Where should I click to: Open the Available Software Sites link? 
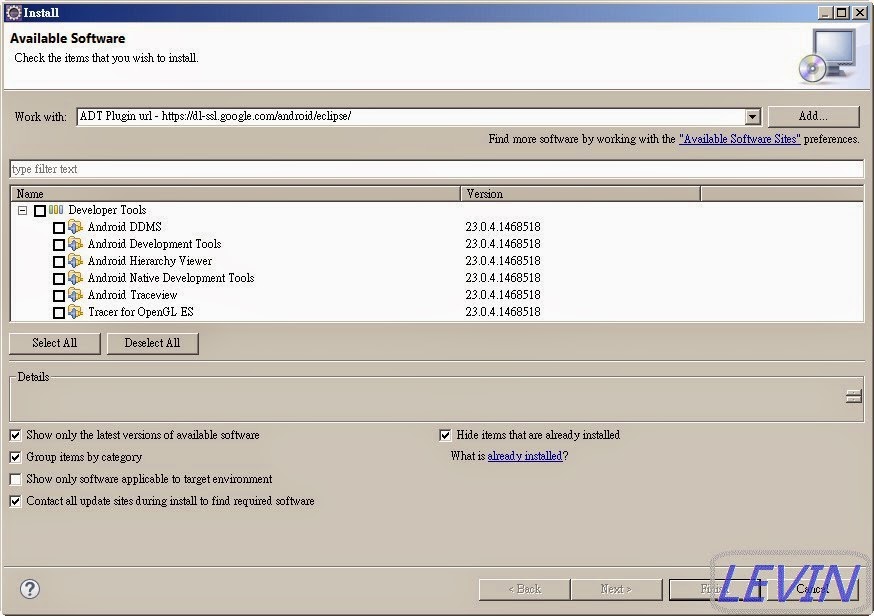tap(740, 139)
